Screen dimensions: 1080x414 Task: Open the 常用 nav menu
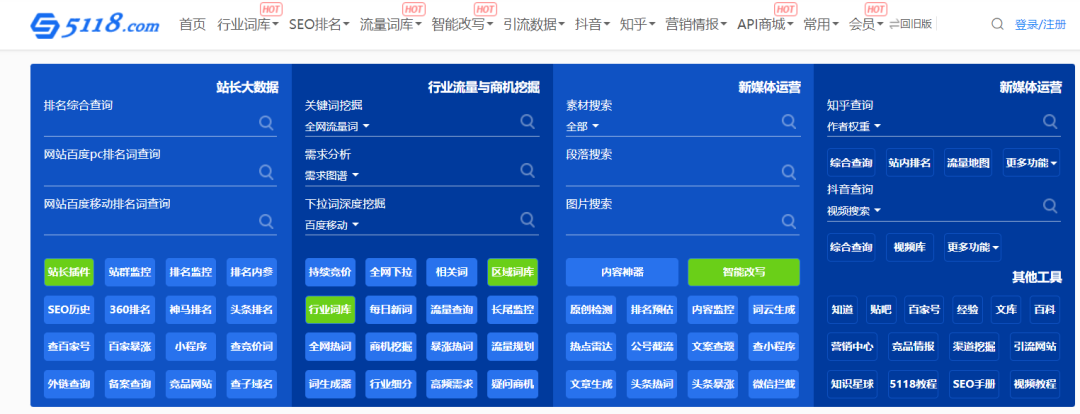tap(821, 25)
